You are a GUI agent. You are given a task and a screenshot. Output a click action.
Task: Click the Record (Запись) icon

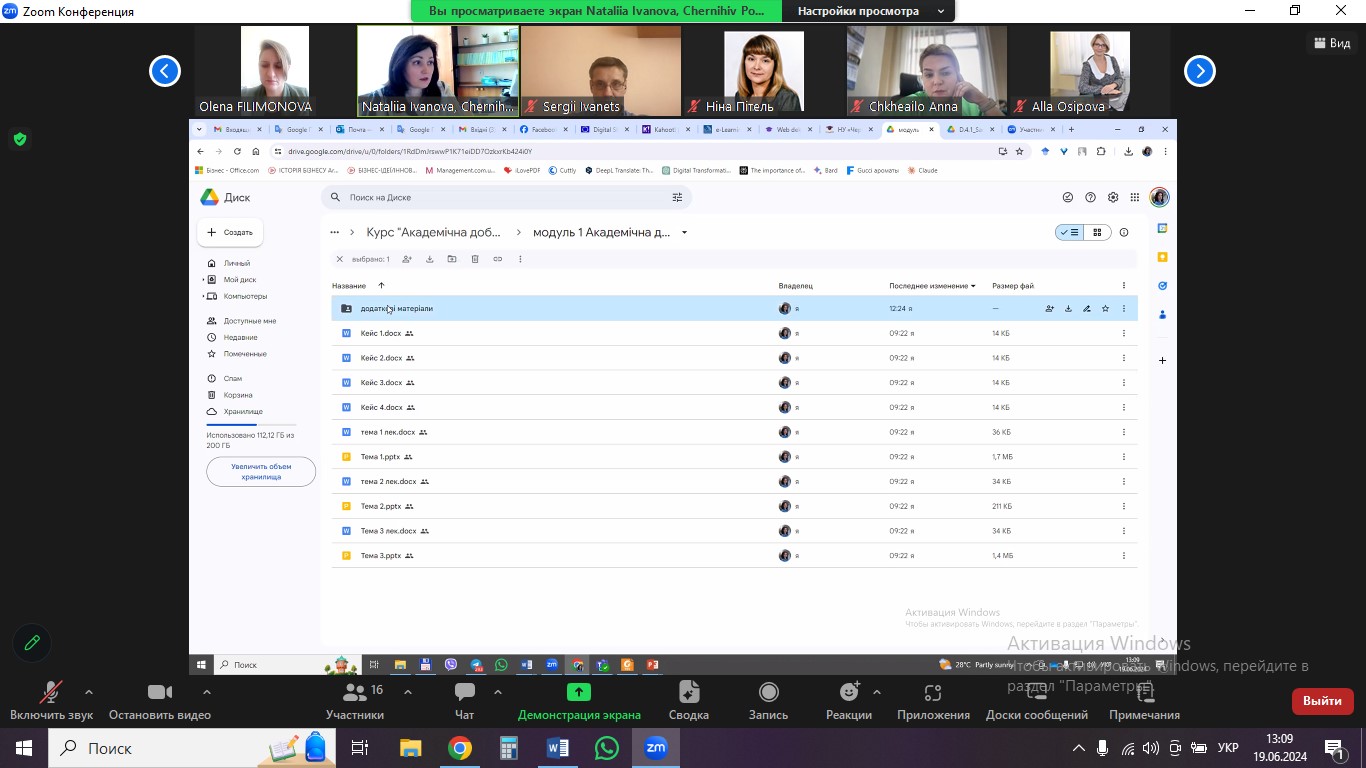tap(768, 693)
